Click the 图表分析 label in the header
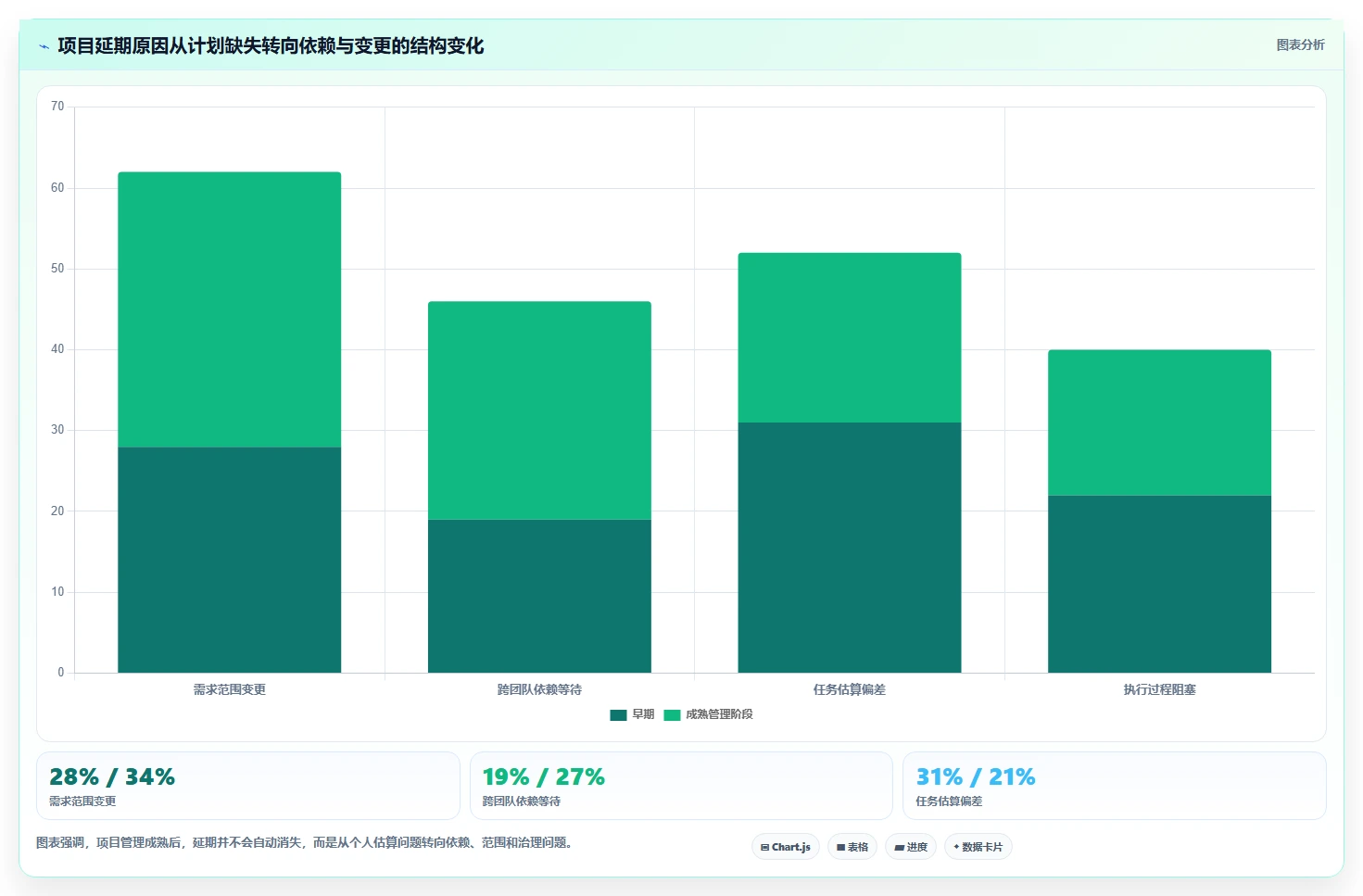 point(1300,44)
